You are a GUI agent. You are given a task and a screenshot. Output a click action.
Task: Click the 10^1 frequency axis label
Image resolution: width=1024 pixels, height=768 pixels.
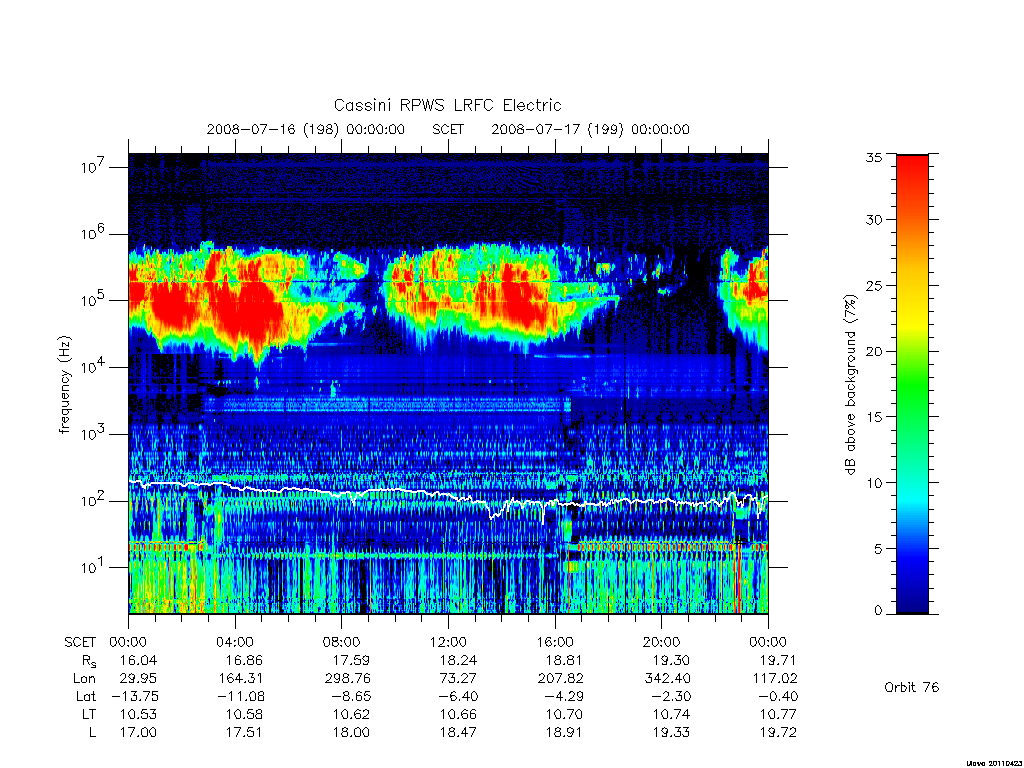pos(93,566)
